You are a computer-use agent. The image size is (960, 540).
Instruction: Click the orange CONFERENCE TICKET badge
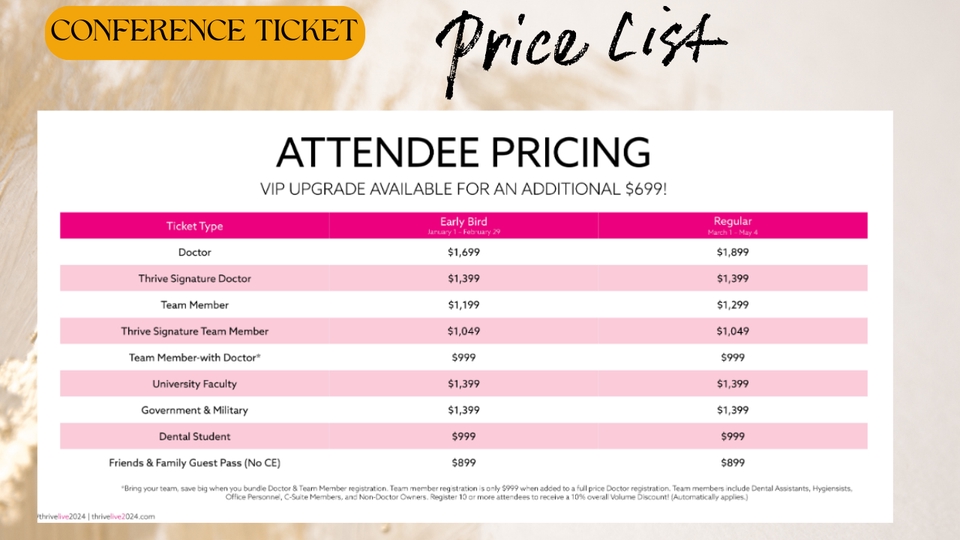point(205,32)
